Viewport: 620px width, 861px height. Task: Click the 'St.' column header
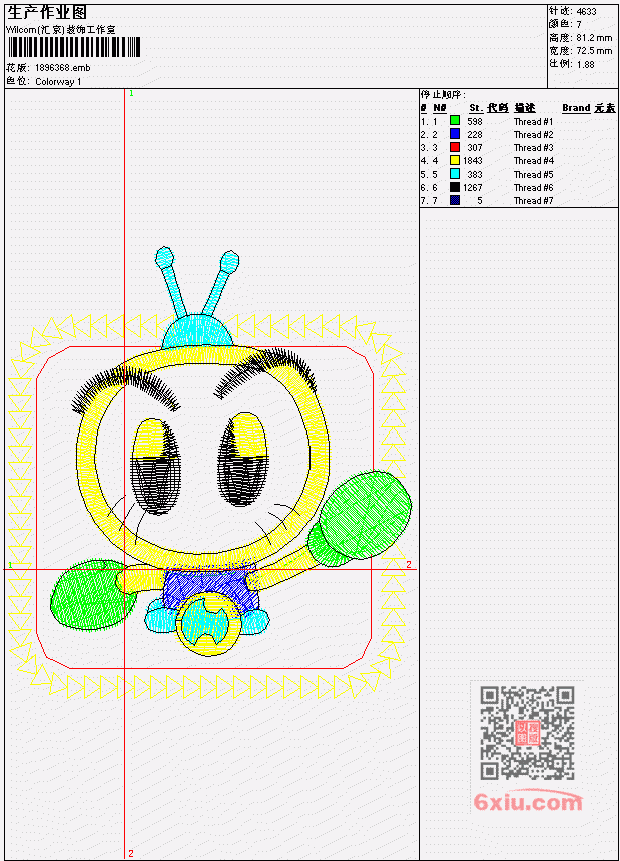476,108
